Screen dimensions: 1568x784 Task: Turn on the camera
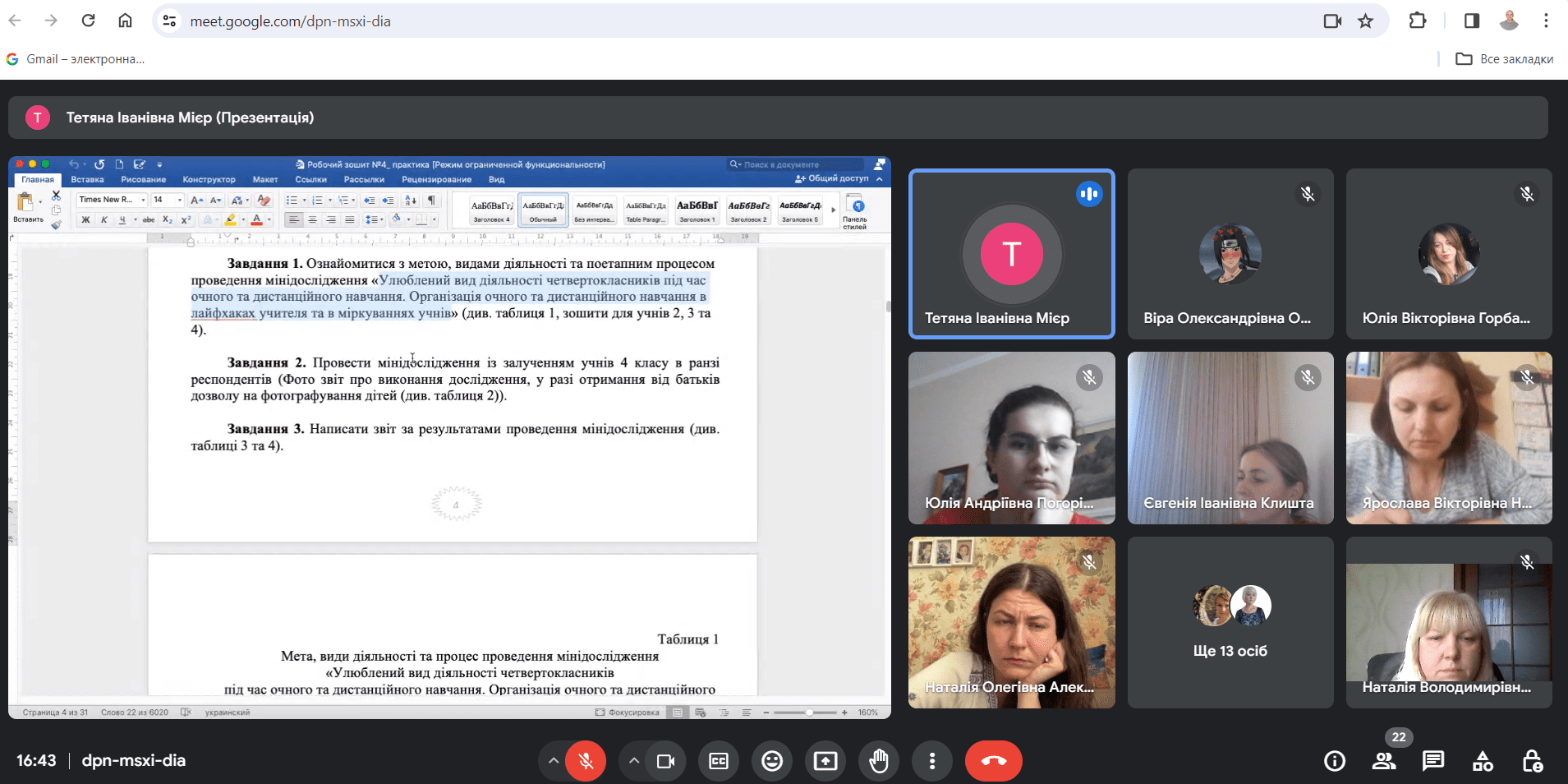click(x=665, y=760)
